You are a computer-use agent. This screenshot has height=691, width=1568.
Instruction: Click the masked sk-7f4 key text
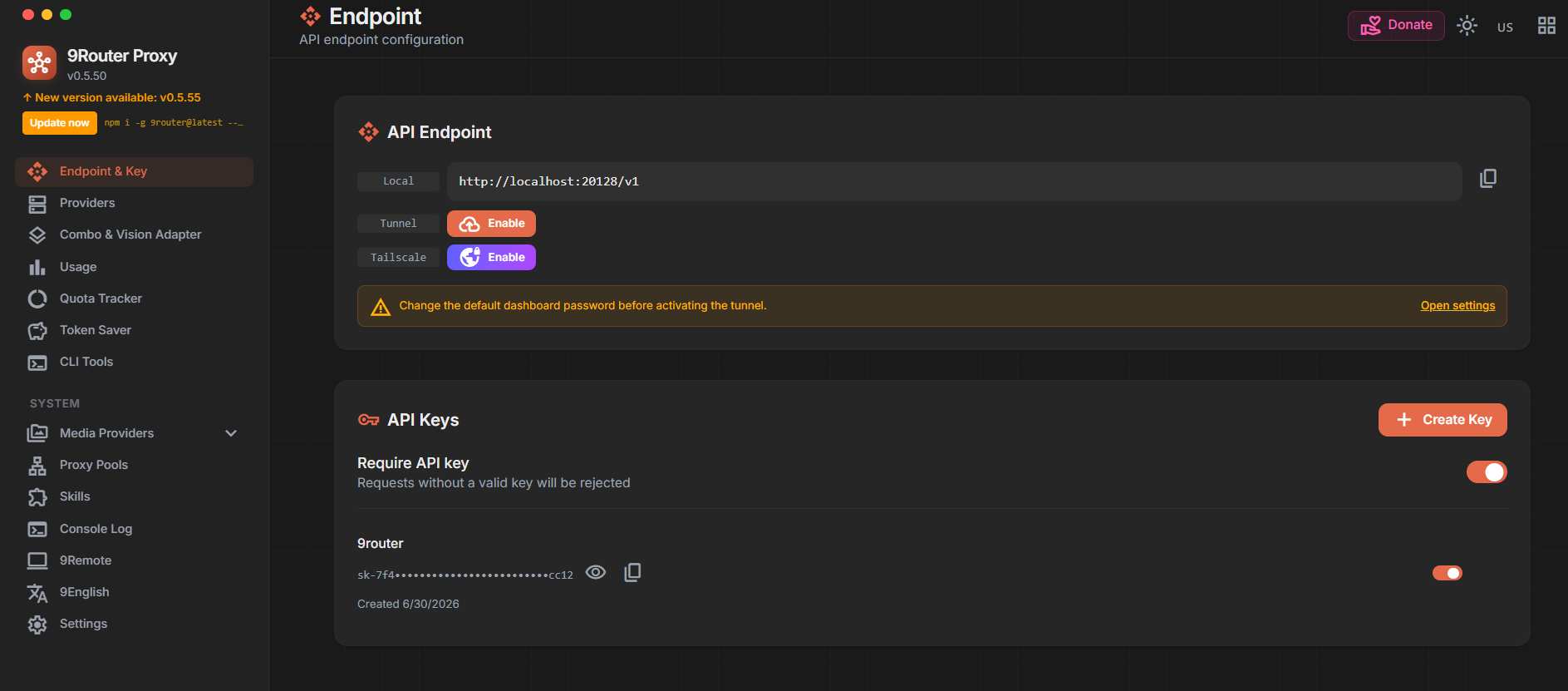click(x=465, y=575)
